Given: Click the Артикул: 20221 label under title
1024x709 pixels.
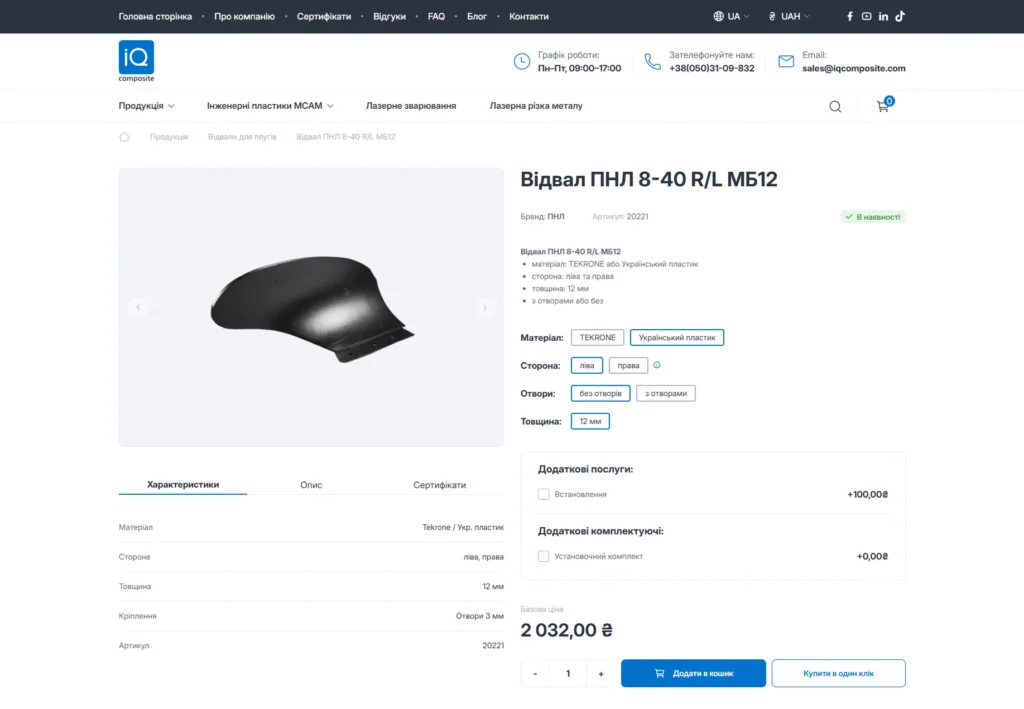Looking at the screenshot, I should click(x=620, y=217).
